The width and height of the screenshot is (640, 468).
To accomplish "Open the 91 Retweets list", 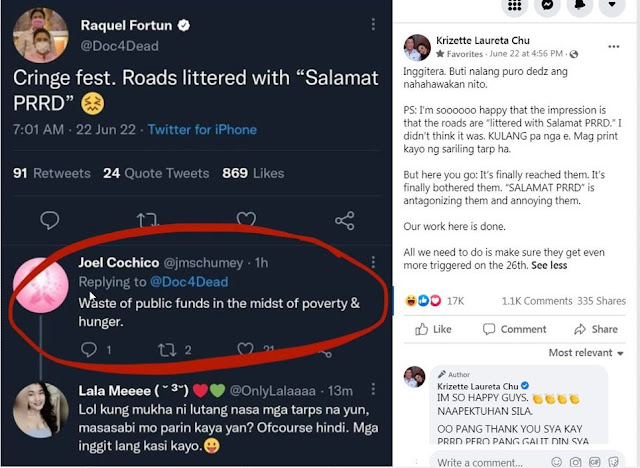I will point(52,173).
